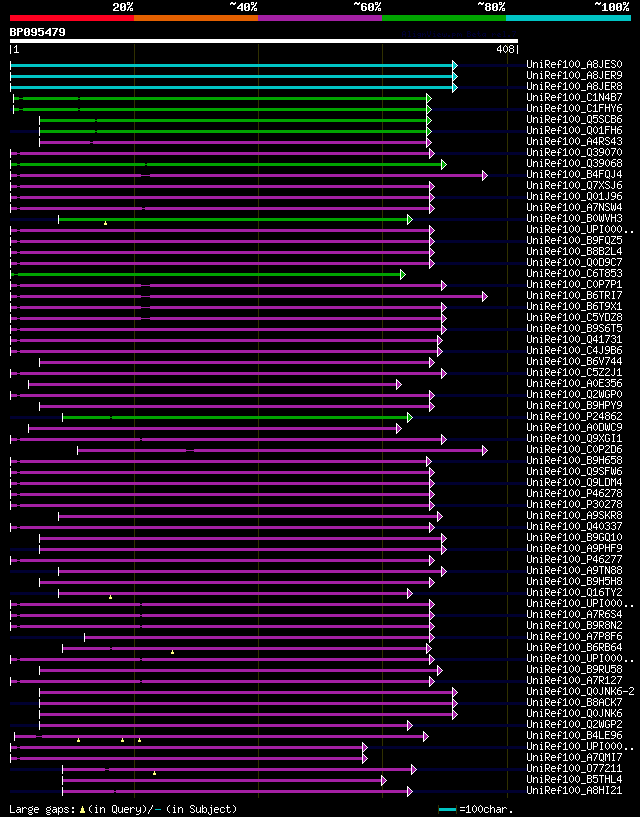640x817 pixels.
Task: Select the UniRef100_C0P2D6 label
Action: click(574, 450)
